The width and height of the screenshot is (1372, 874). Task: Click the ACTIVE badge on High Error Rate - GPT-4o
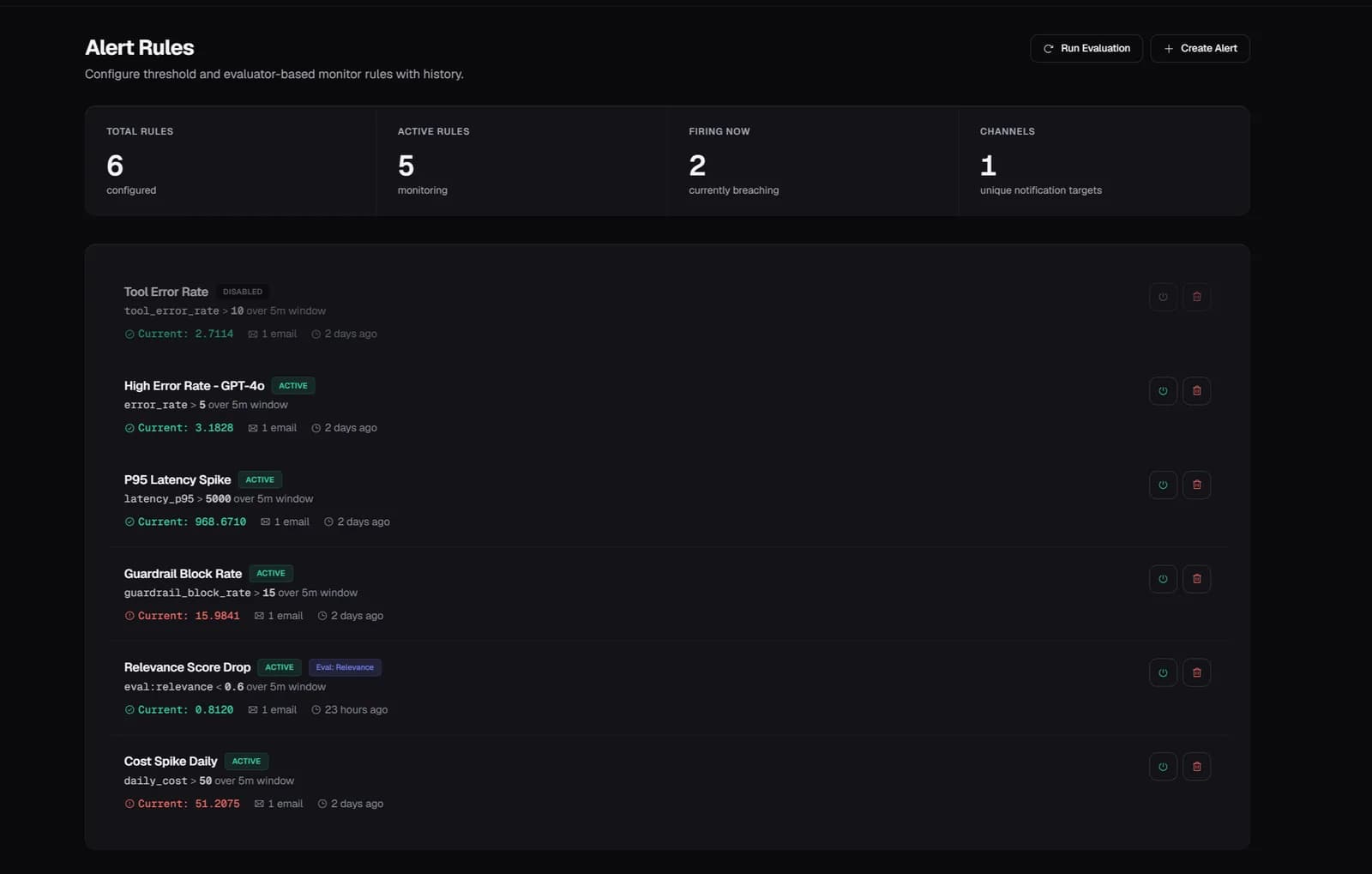click(x=293, y=386)
